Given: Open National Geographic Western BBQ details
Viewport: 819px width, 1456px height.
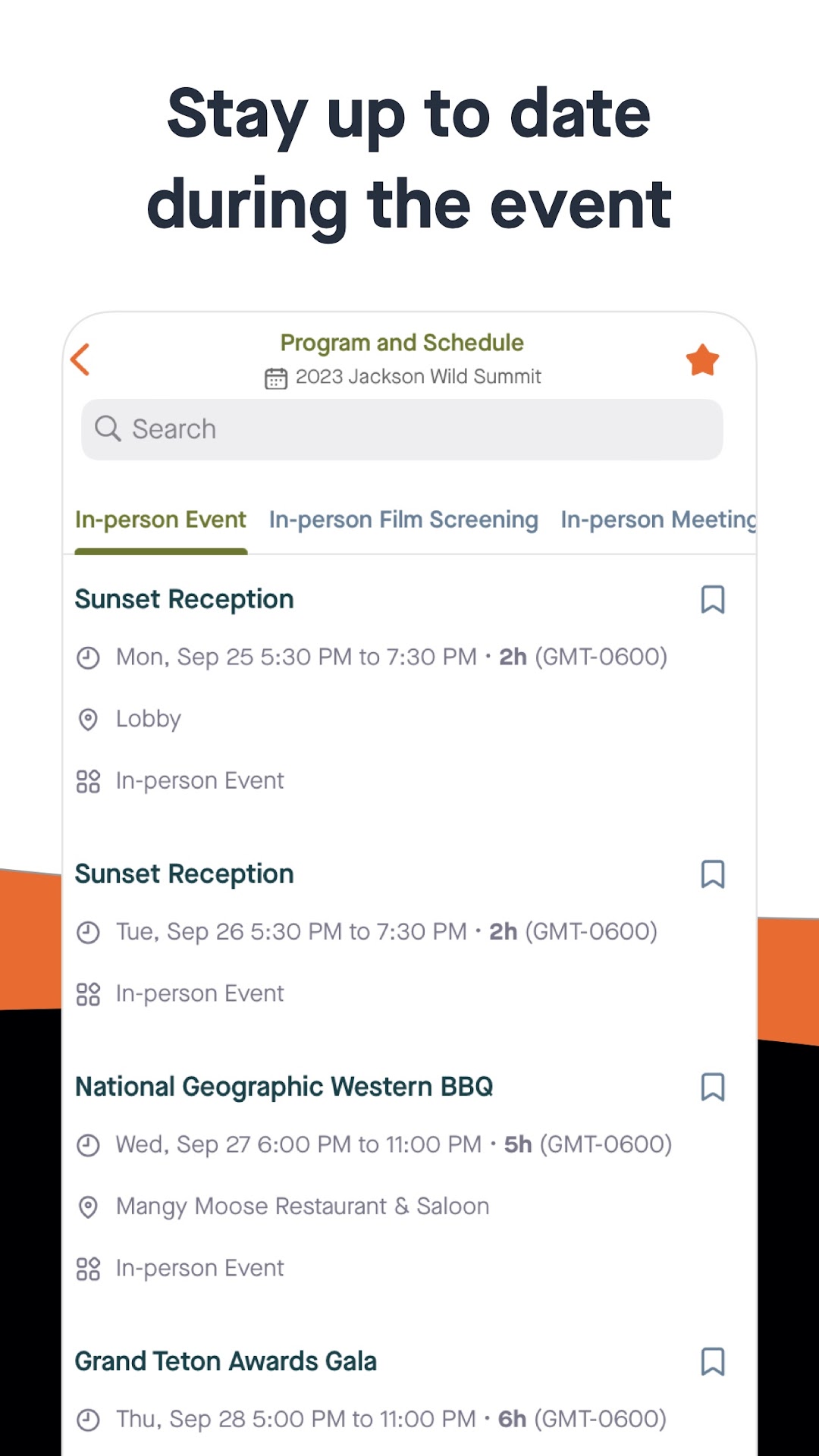Looking at the screenshot, I should point(284,1087).
